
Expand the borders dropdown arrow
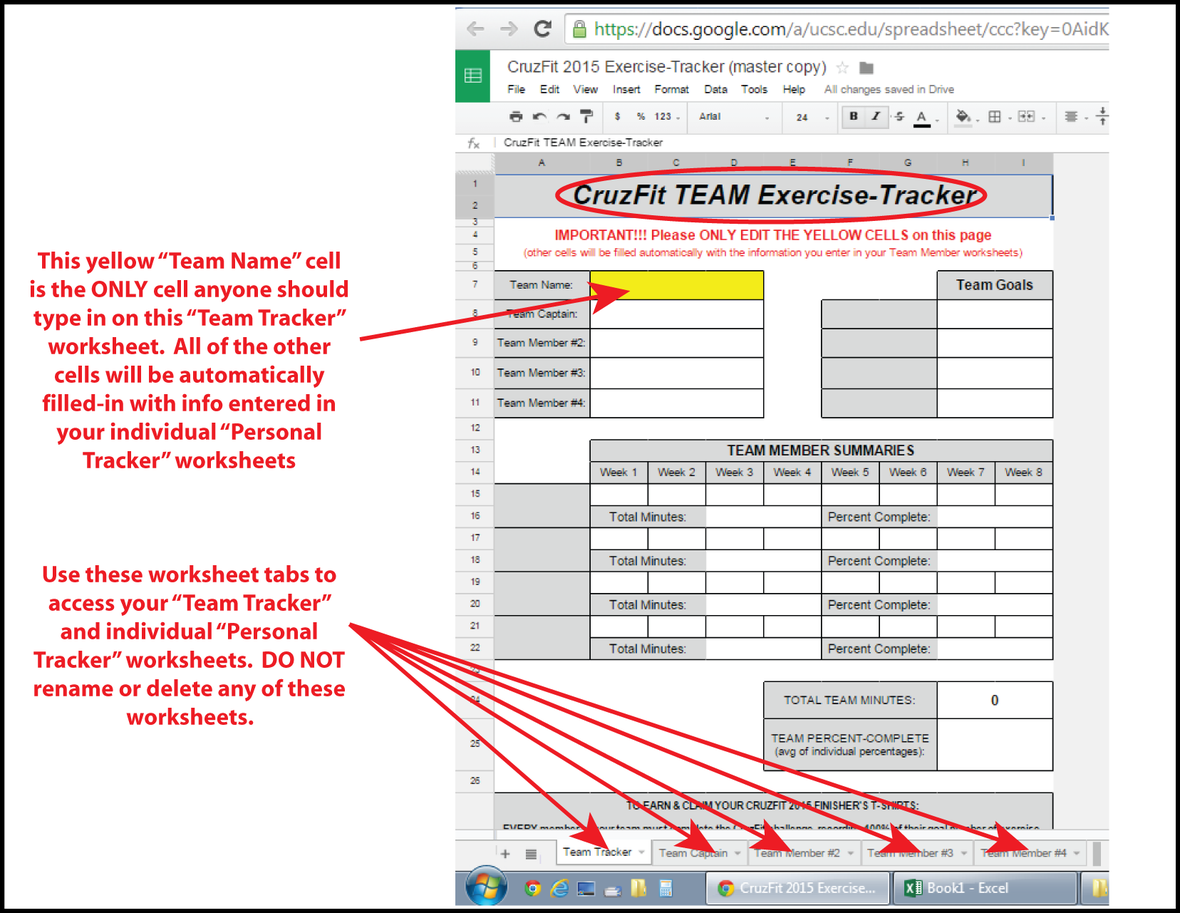click(1010, 118)
